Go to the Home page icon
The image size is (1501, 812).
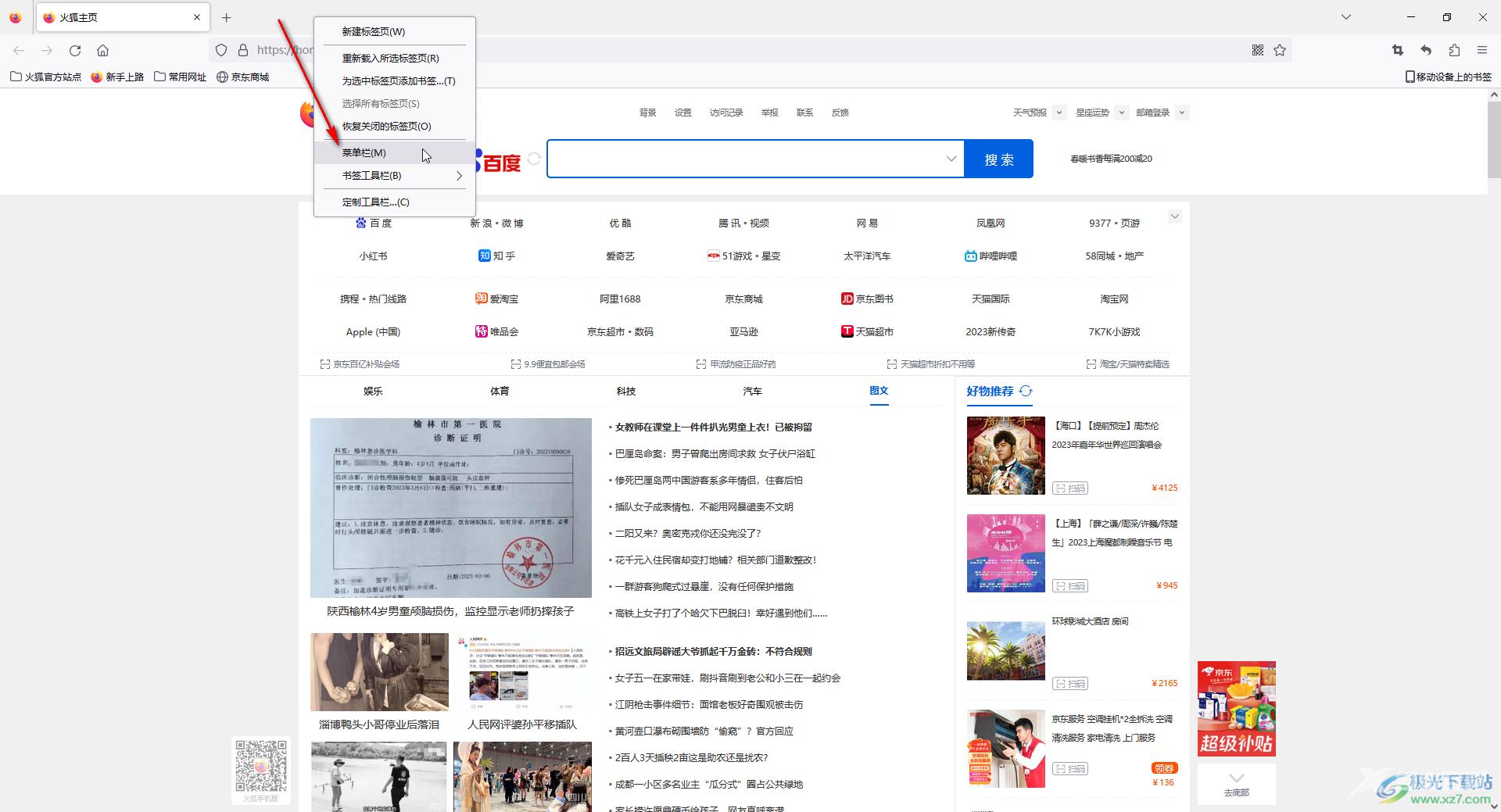tap(102, 51)
